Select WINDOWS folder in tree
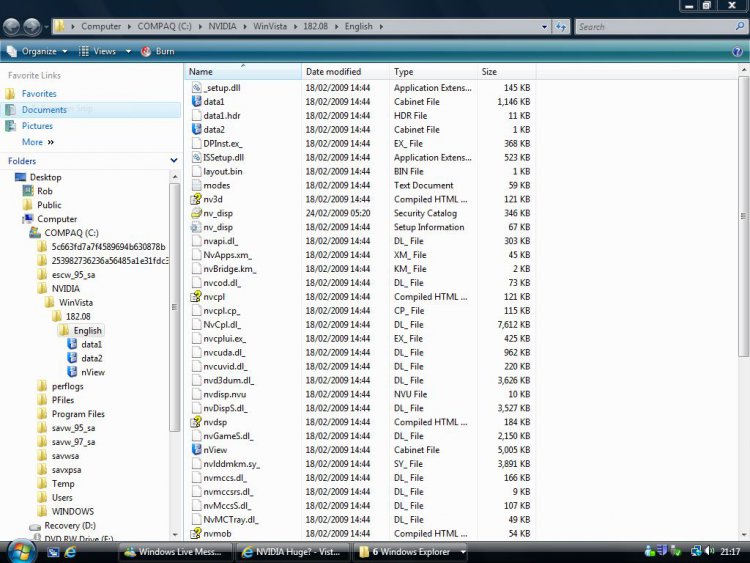 point(73,511)
